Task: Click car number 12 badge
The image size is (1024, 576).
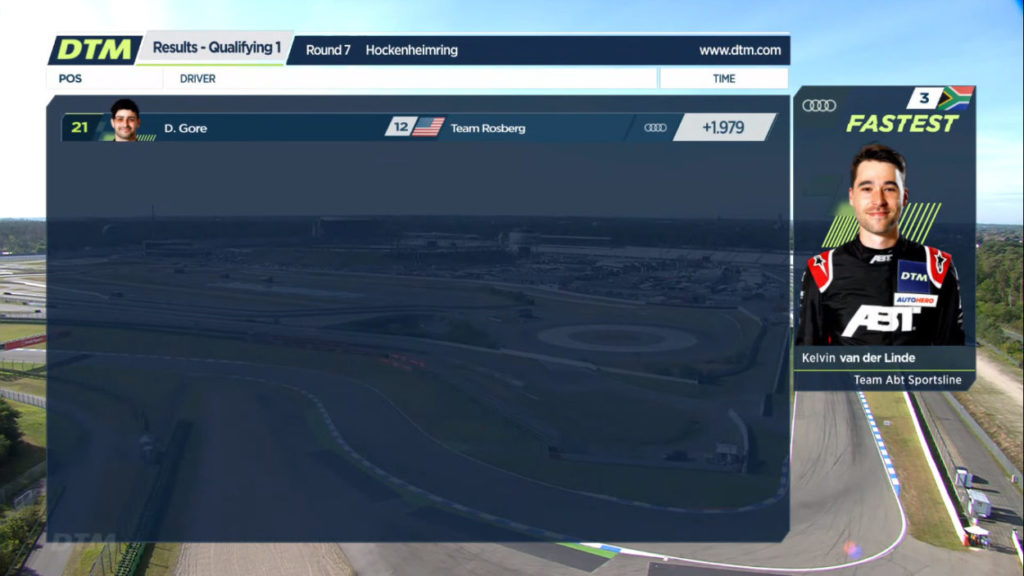Action: point(400,127)
